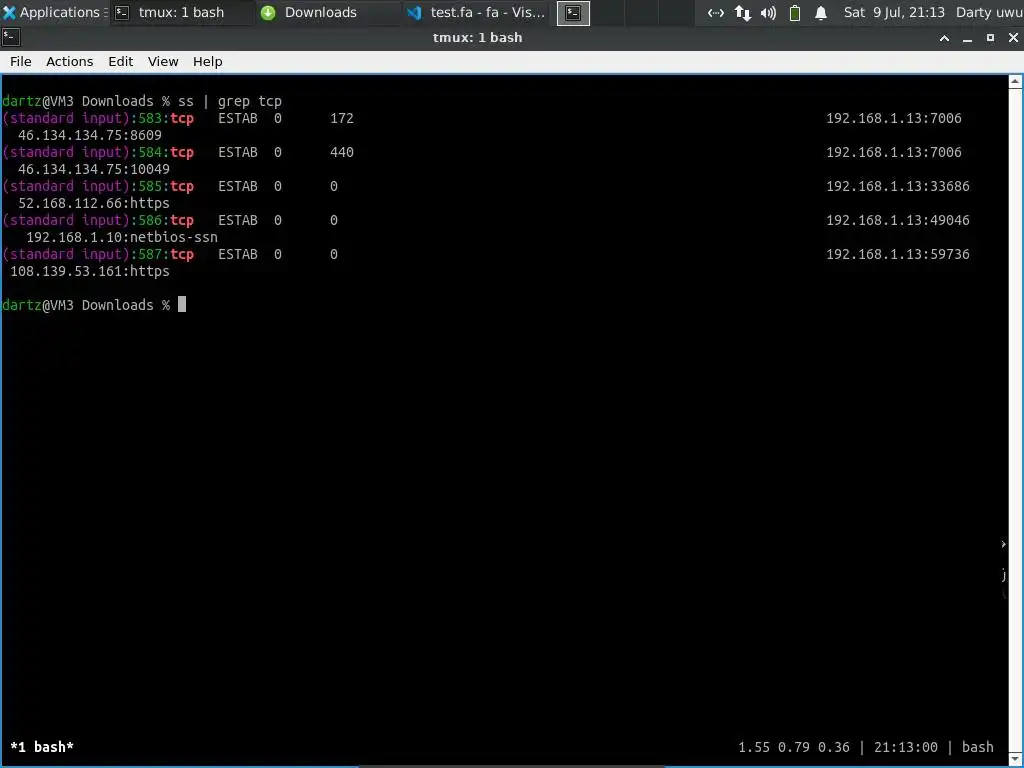Click the volume speaker icon

click(769, 13)
